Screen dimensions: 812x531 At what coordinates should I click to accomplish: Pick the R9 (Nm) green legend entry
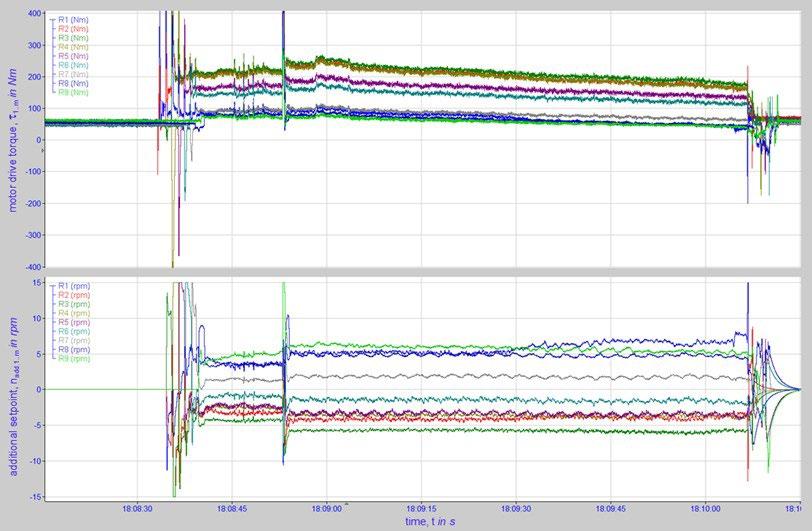(x=73, y=92)
